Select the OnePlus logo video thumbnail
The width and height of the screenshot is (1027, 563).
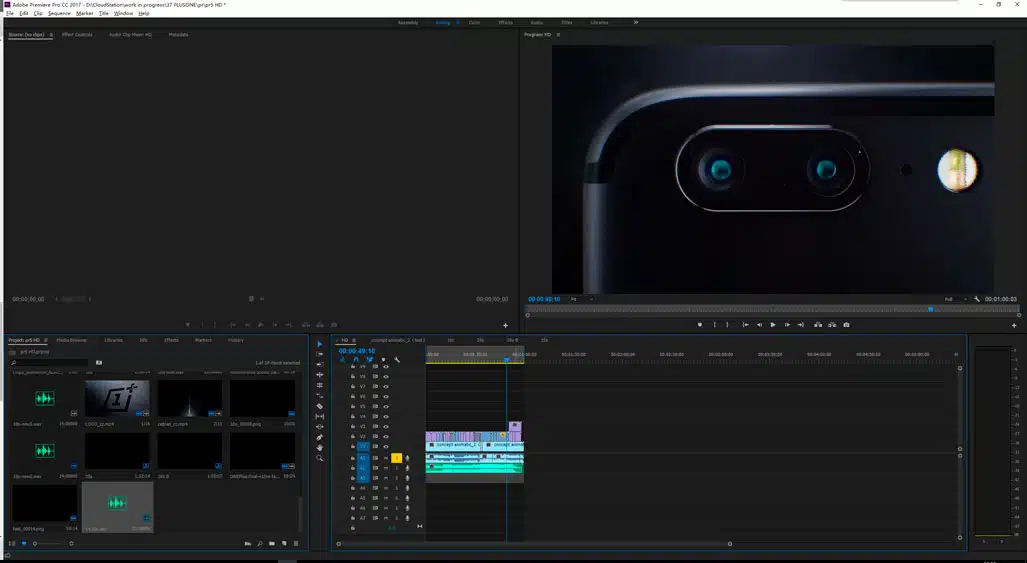click(x=117, y=397)
